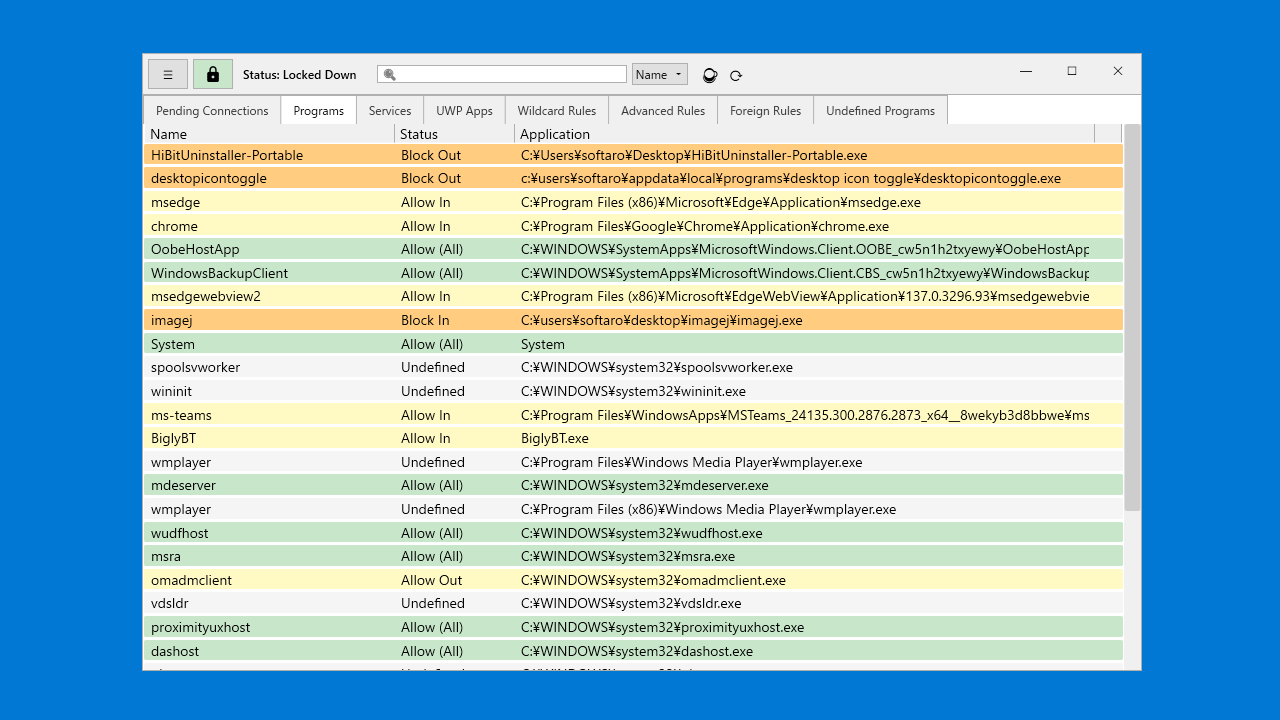Viewport: 1280px width, 720px height.
Task: Select the vdsldr row
Action: tap(633, 603)
